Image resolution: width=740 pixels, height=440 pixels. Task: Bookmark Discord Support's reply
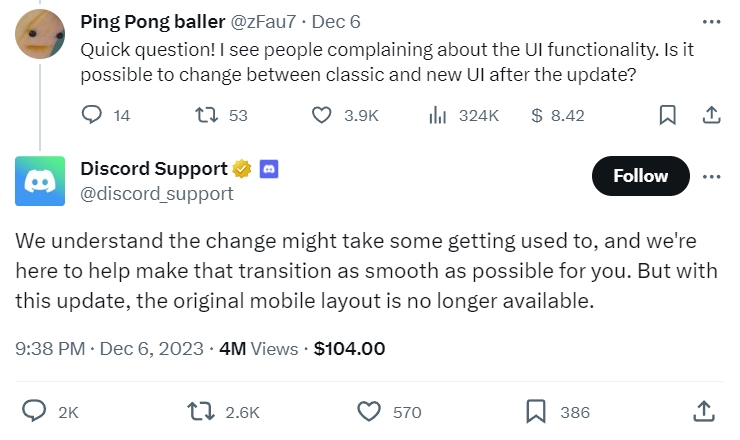pyautogui.click(x=536, y=411)
